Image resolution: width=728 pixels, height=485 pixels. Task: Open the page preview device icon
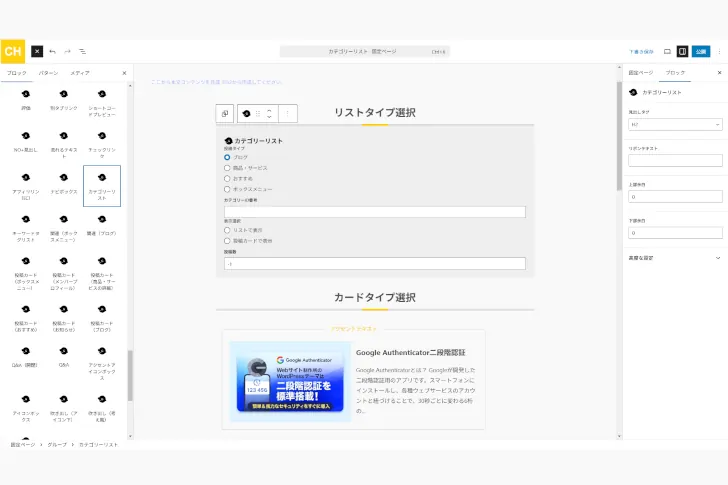coord(667,52)
